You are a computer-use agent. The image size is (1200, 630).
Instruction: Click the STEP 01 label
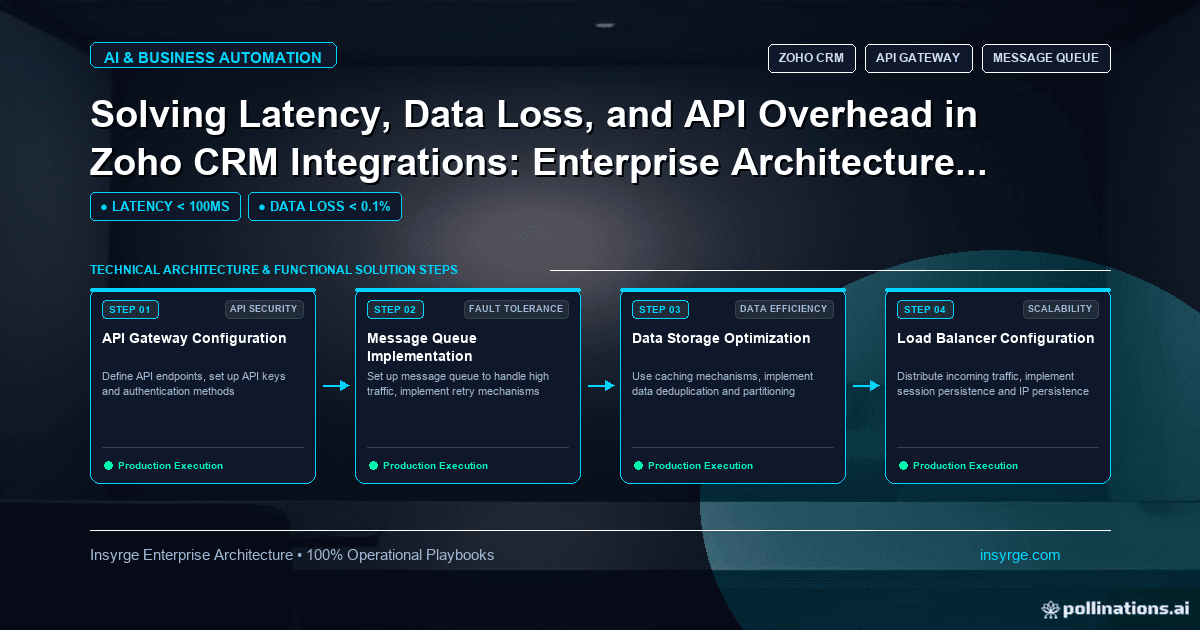130,310
